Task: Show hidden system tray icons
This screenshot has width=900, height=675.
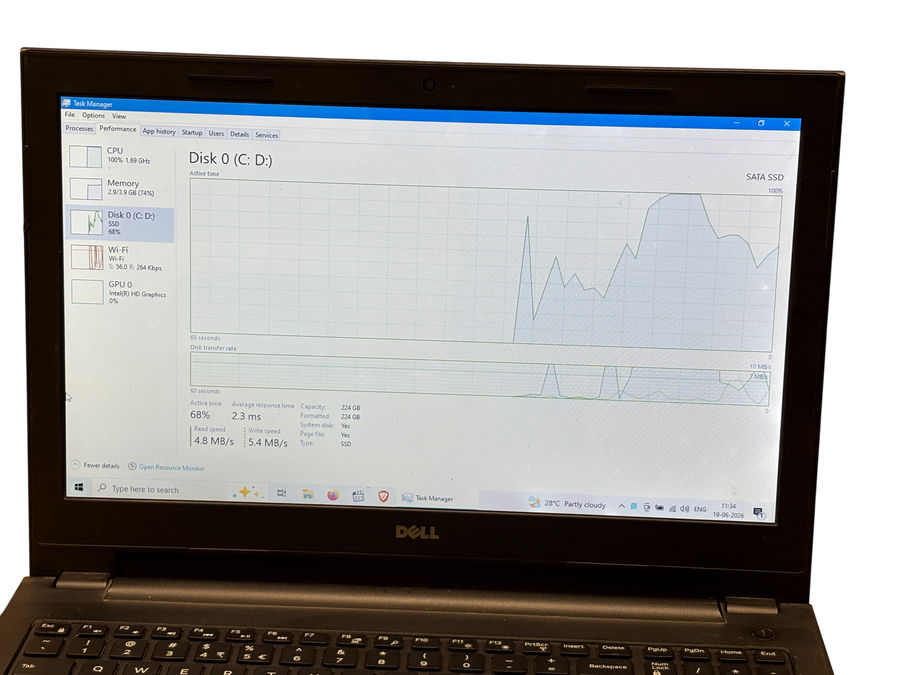Action: pos(621,506)
